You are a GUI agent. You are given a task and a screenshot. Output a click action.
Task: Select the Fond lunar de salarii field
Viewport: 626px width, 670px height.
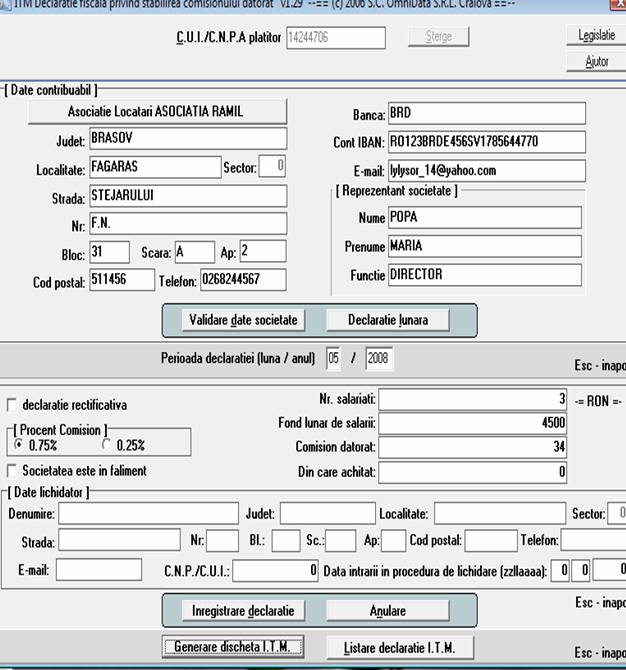[x=475, y=423]
